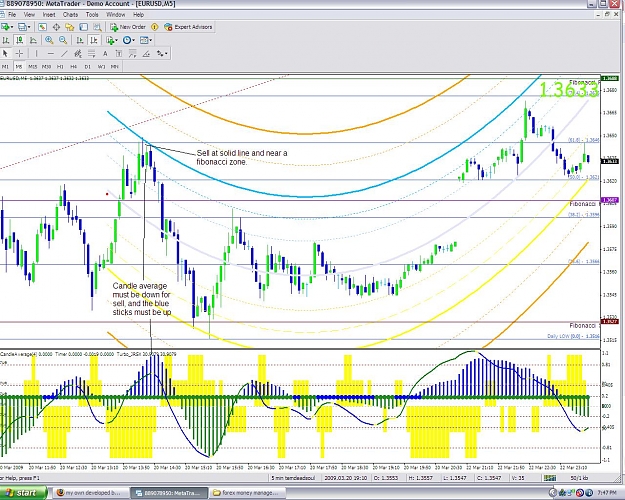Select the M5 timeframe button
Image resolution: width=625 pixels, height=500 pixels.
[19, 67]
